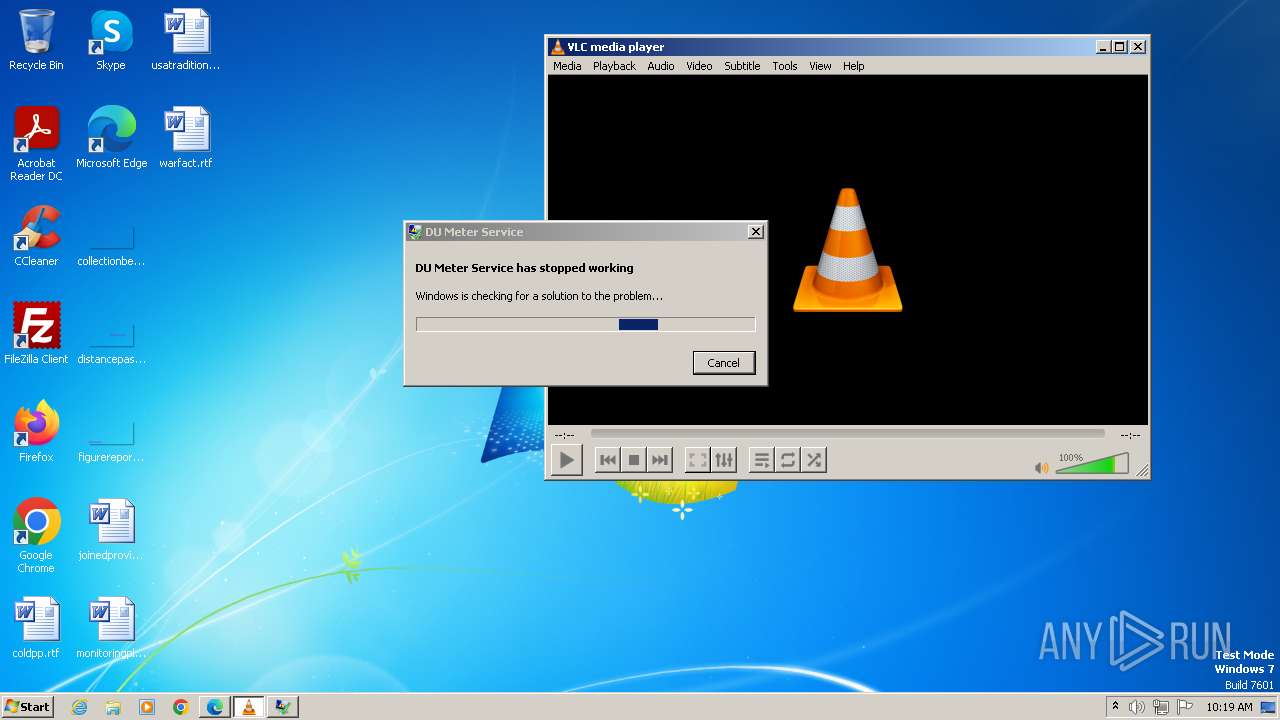Switch to DU Meter taskbar button
This screenshot has width=1280, height=720.
[x=283, y=707]
